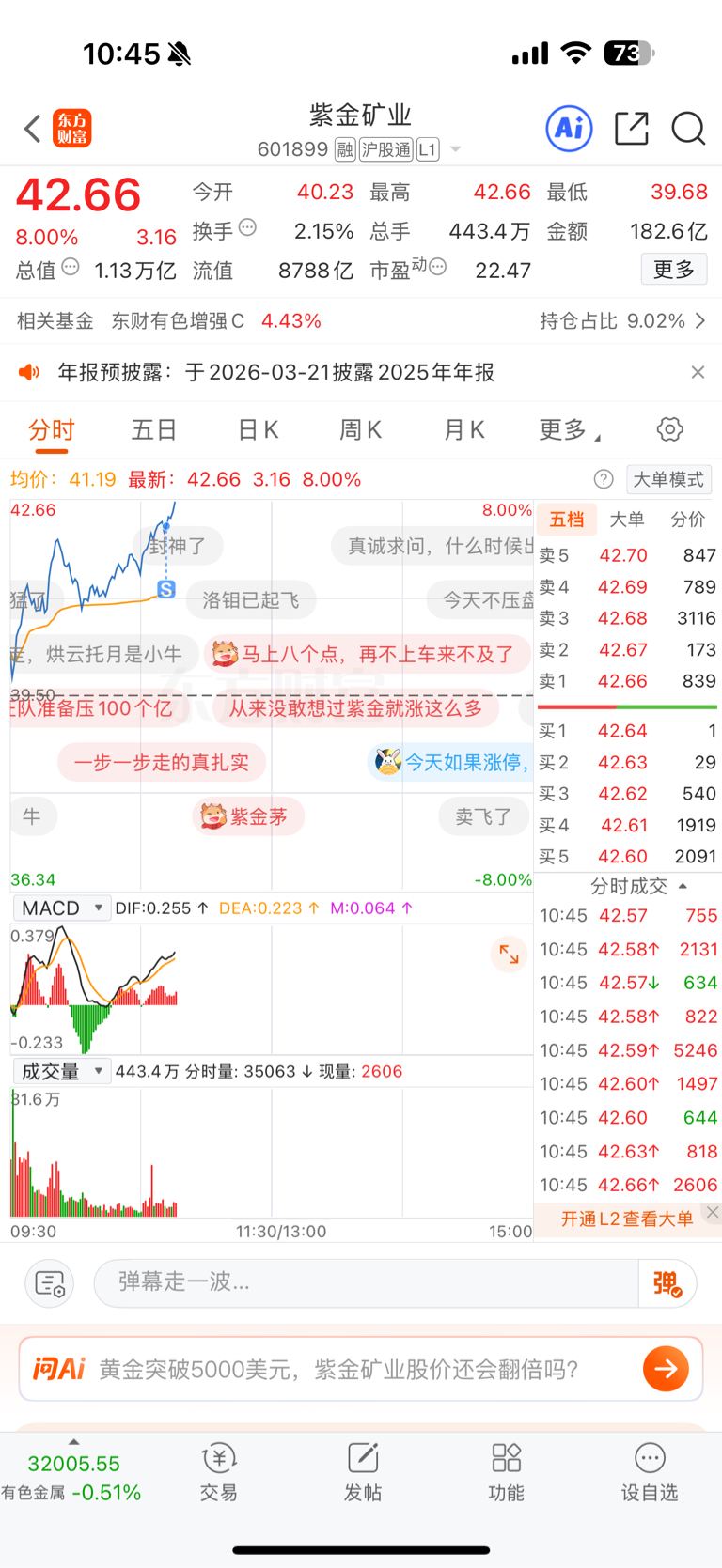This screenshot has width=722, height=1568.
Task: Tap the 封神了 barrage comment
Action: click(179, 546)
